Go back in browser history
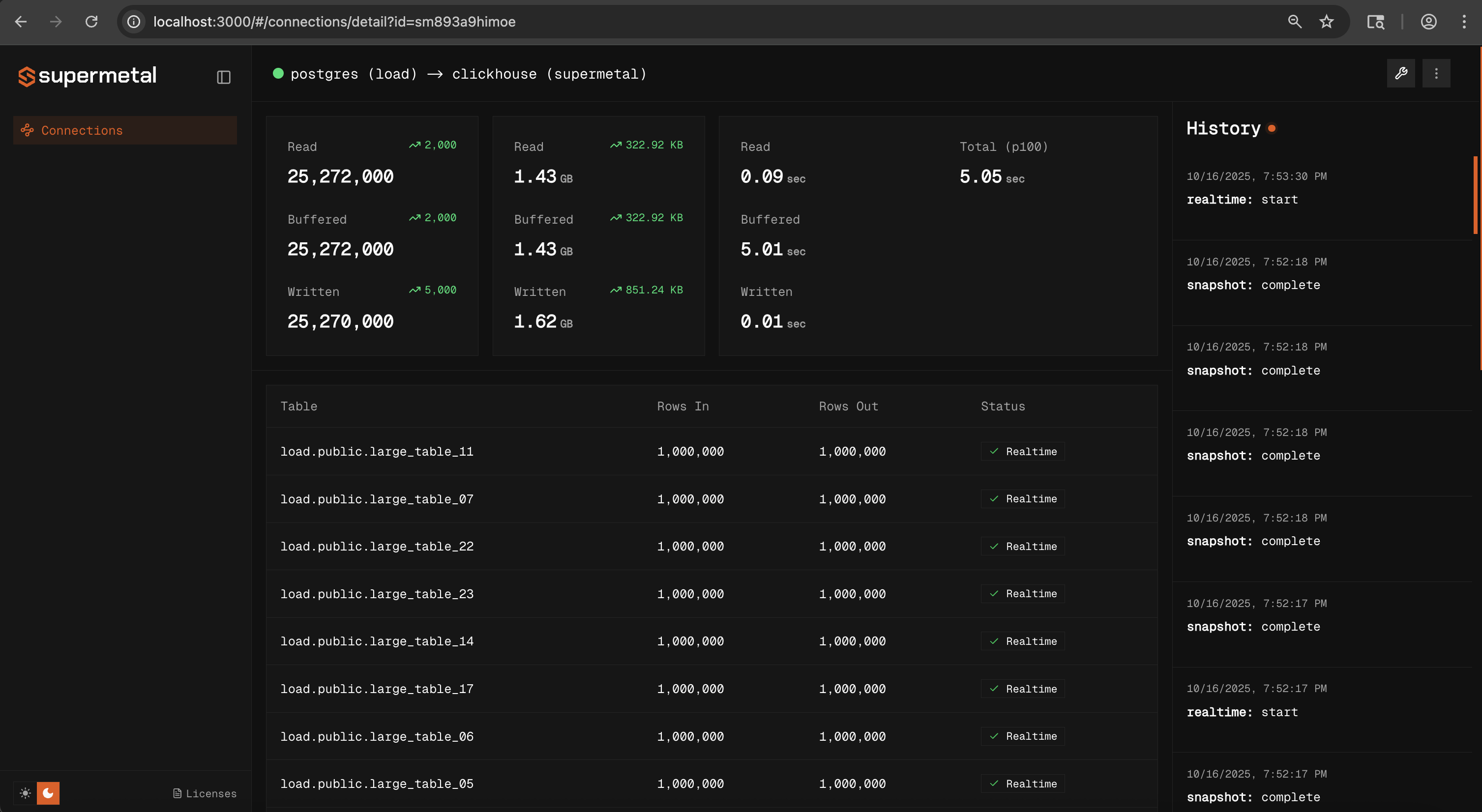This screenshot has width=1482, height=812. click(x=21, y=22)
